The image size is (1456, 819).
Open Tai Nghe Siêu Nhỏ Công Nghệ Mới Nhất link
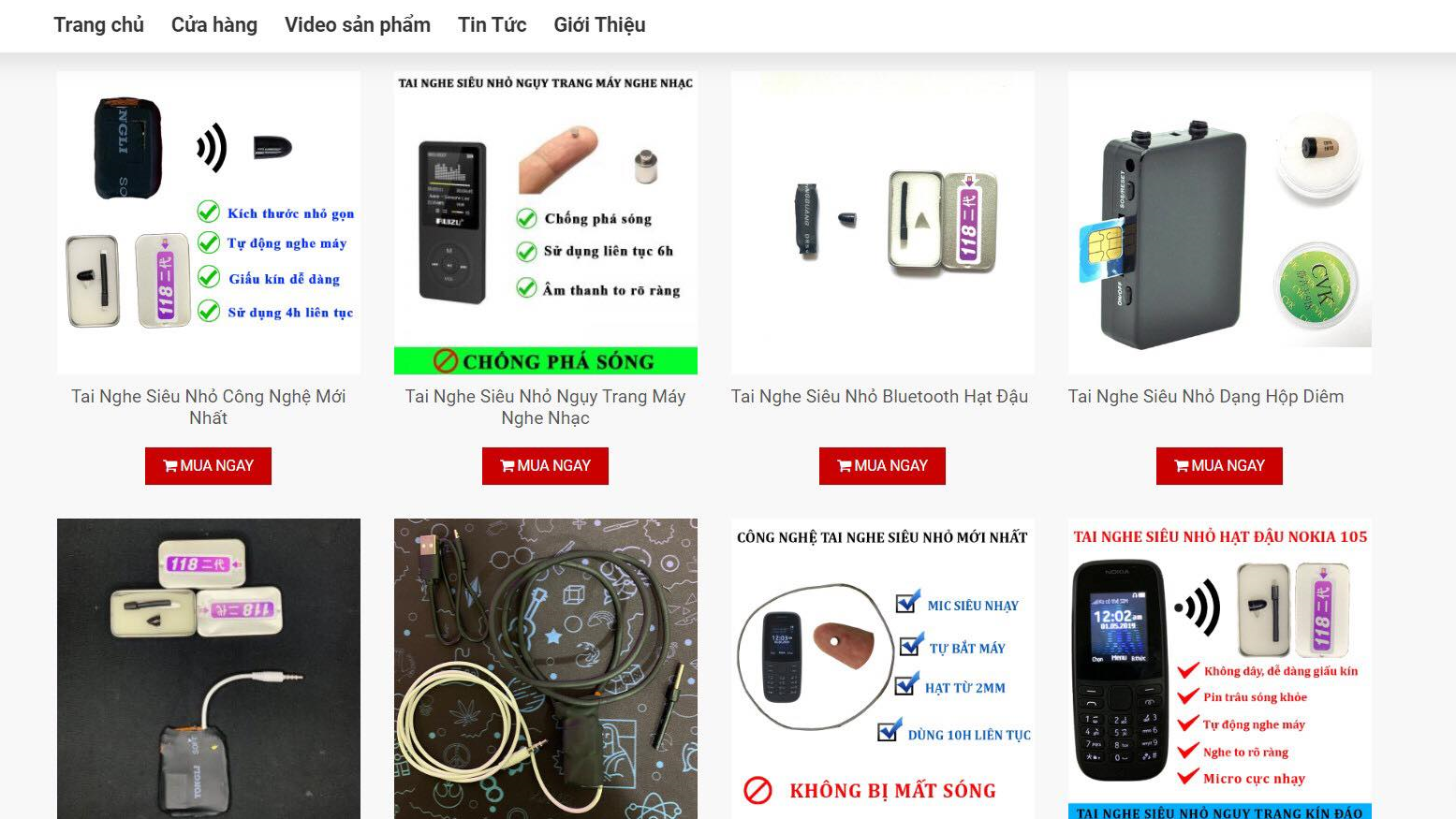pos(208,407)
